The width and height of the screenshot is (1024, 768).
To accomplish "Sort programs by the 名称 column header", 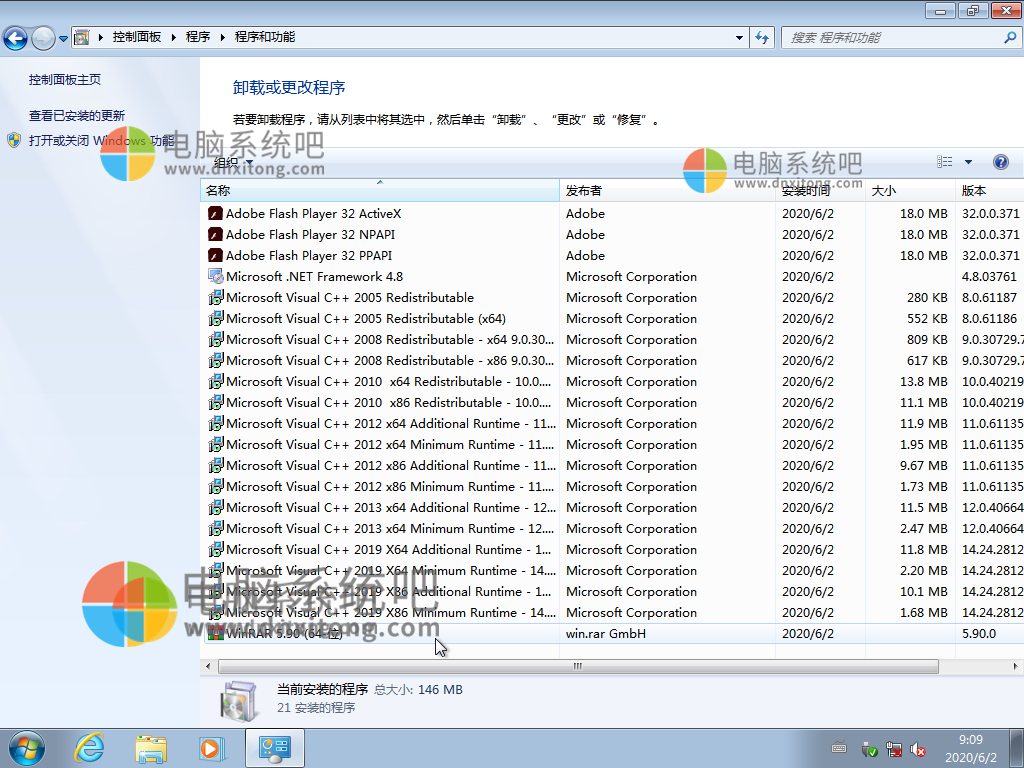I will (x=218, y=190).
